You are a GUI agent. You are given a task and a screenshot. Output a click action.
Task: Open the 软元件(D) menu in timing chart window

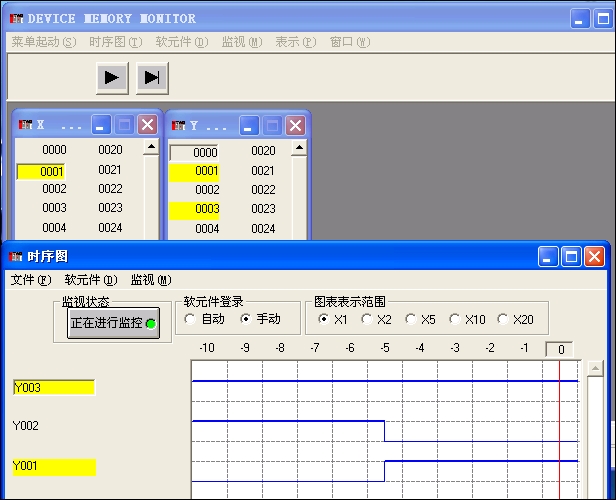tap(91, 280)
